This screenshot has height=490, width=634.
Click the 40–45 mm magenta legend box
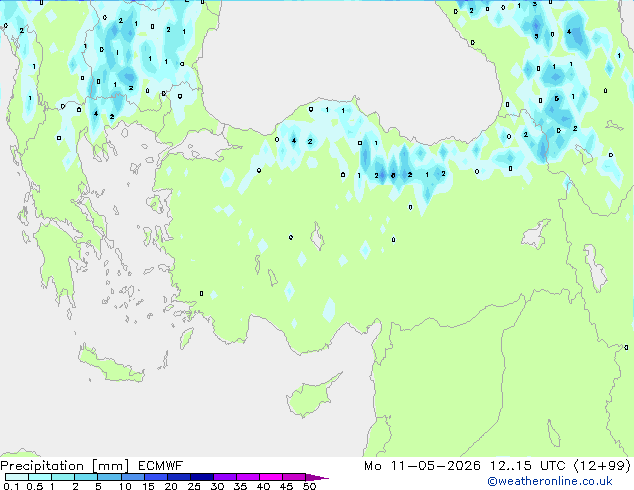(271, 477)
